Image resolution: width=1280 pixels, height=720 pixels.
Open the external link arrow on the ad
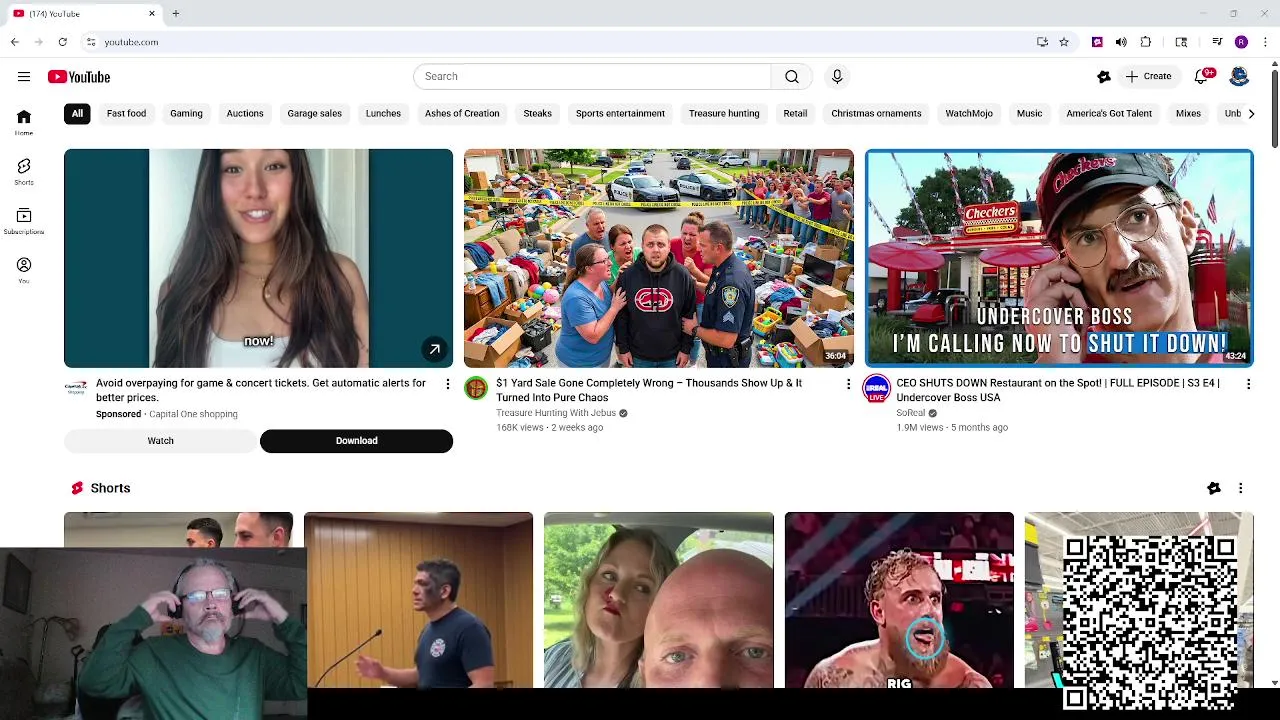coord(435,350)
